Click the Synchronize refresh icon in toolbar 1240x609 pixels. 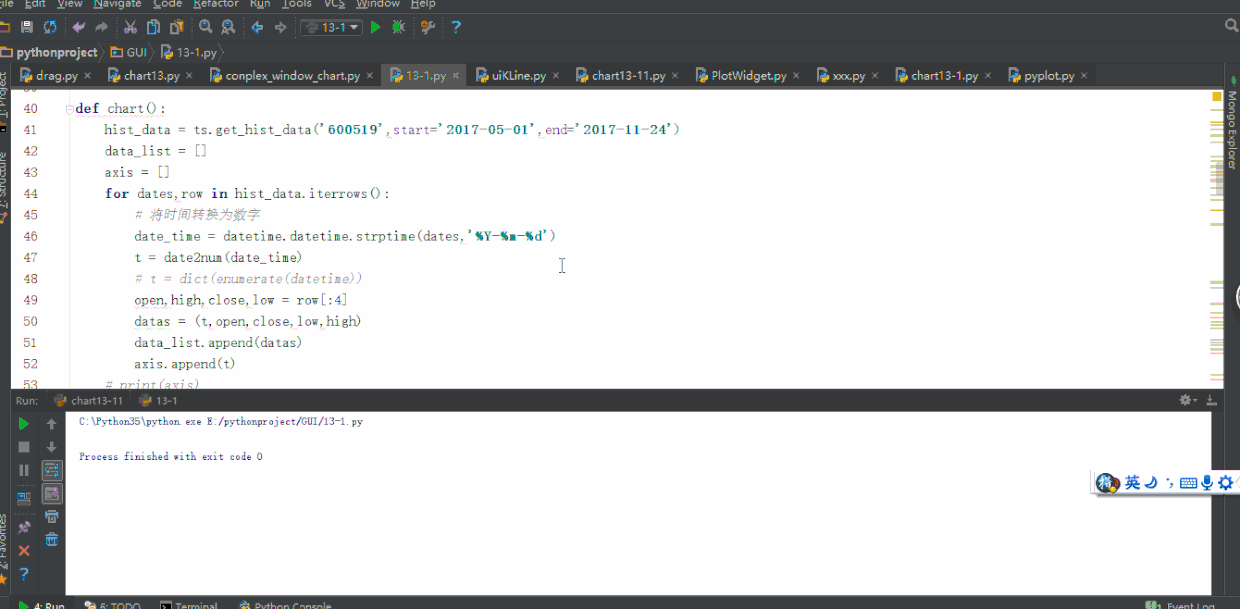click(50, 27)
